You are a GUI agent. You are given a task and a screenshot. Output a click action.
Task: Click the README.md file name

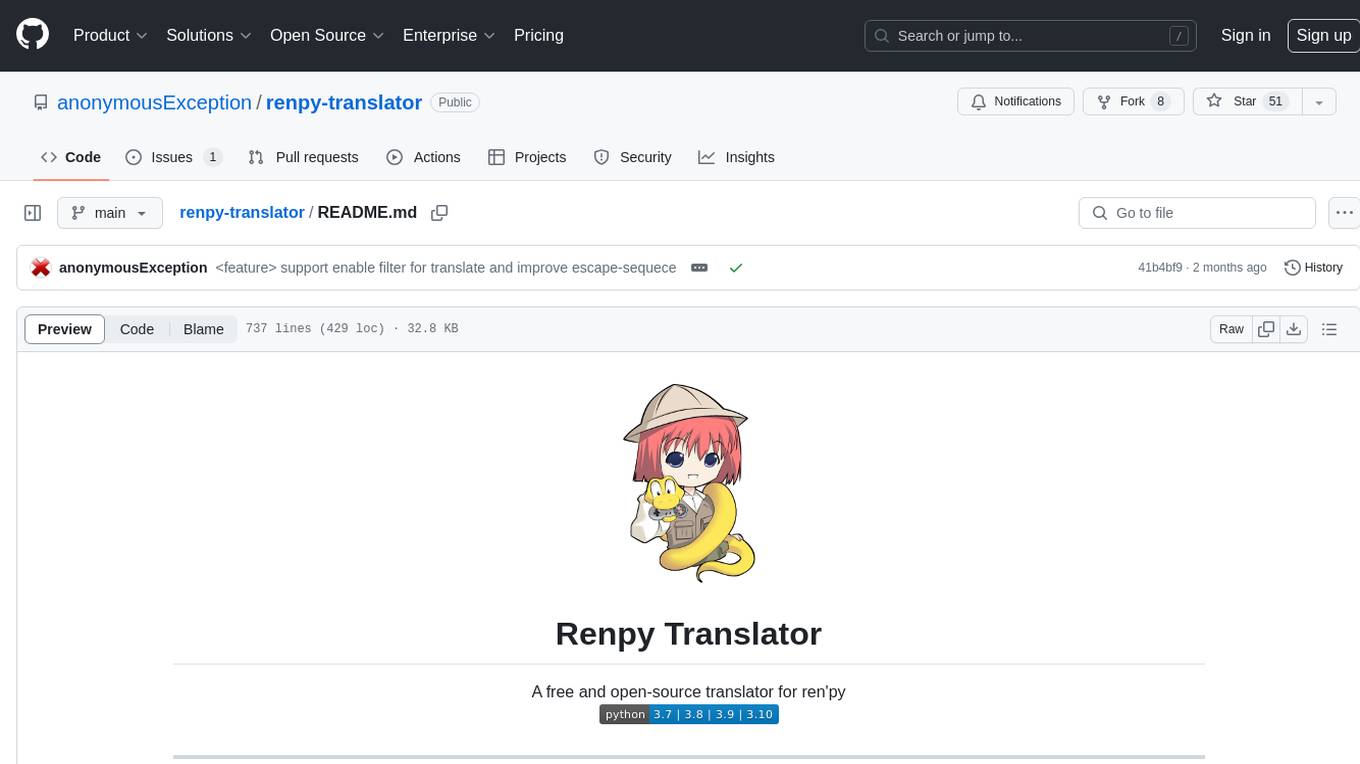point(367,212)
